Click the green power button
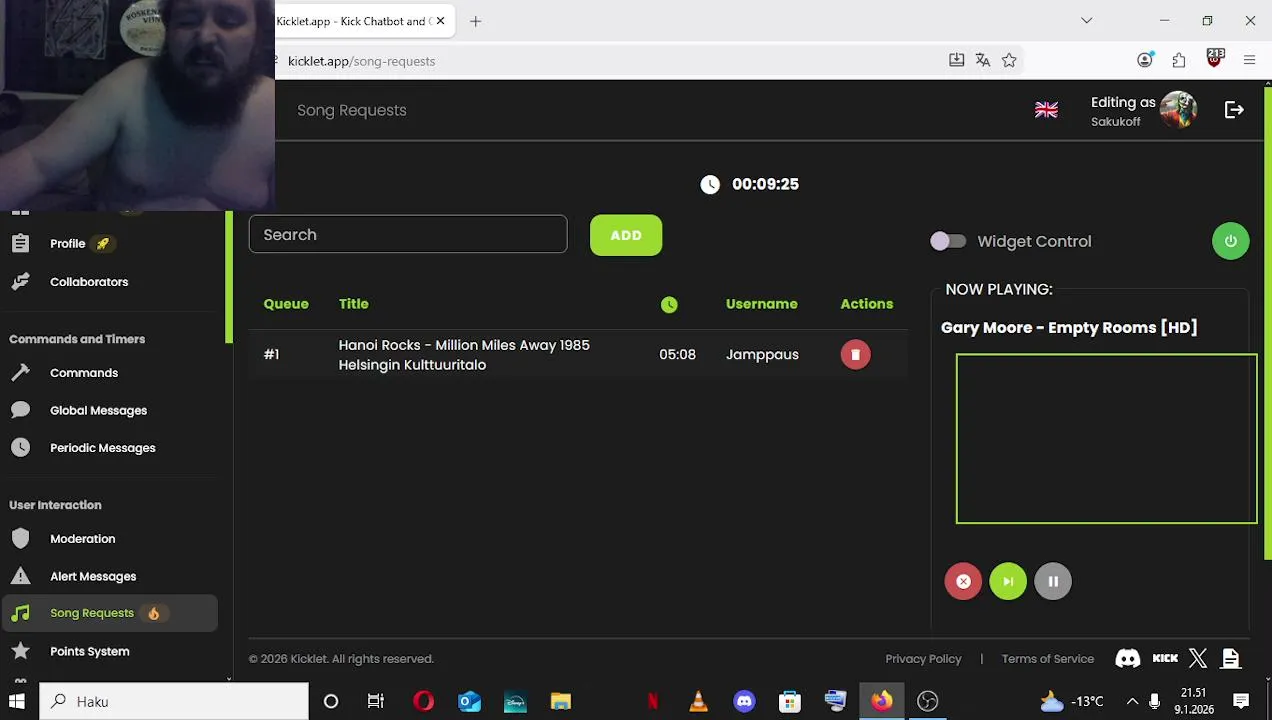Screen dimensions: 1272x720 coord(1230,241)
